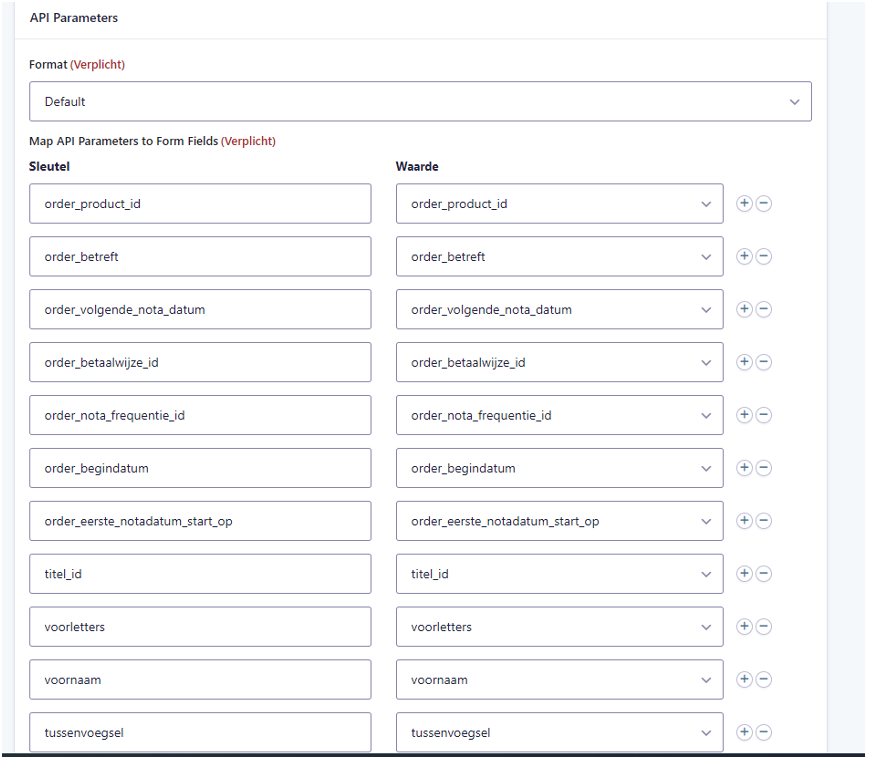Add row after order_nota_frequentie_id mapping
The image size is (870, 758).
click(744, 415)
